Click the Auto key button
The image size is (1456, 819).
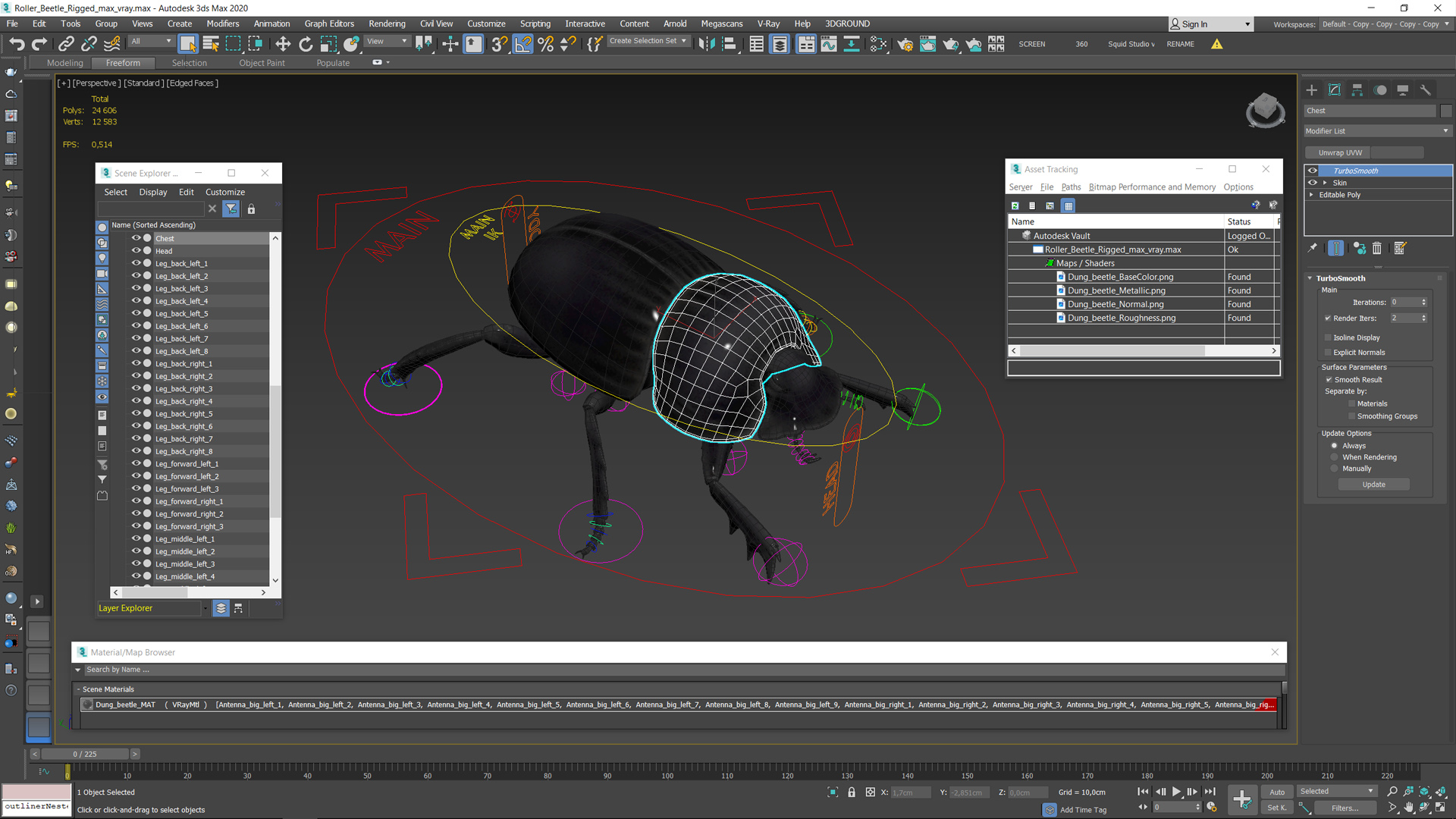tap(1277, 792)
